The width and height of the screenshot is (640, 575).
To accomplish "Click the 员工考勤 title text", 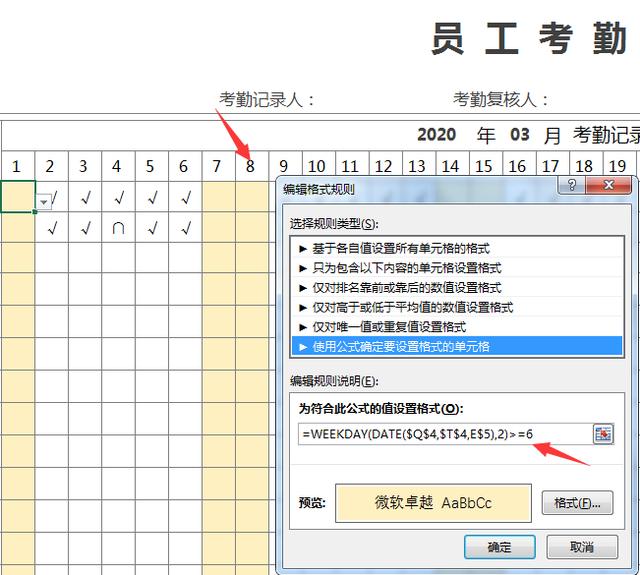I will pyautogui.click(x=529, y=38).
